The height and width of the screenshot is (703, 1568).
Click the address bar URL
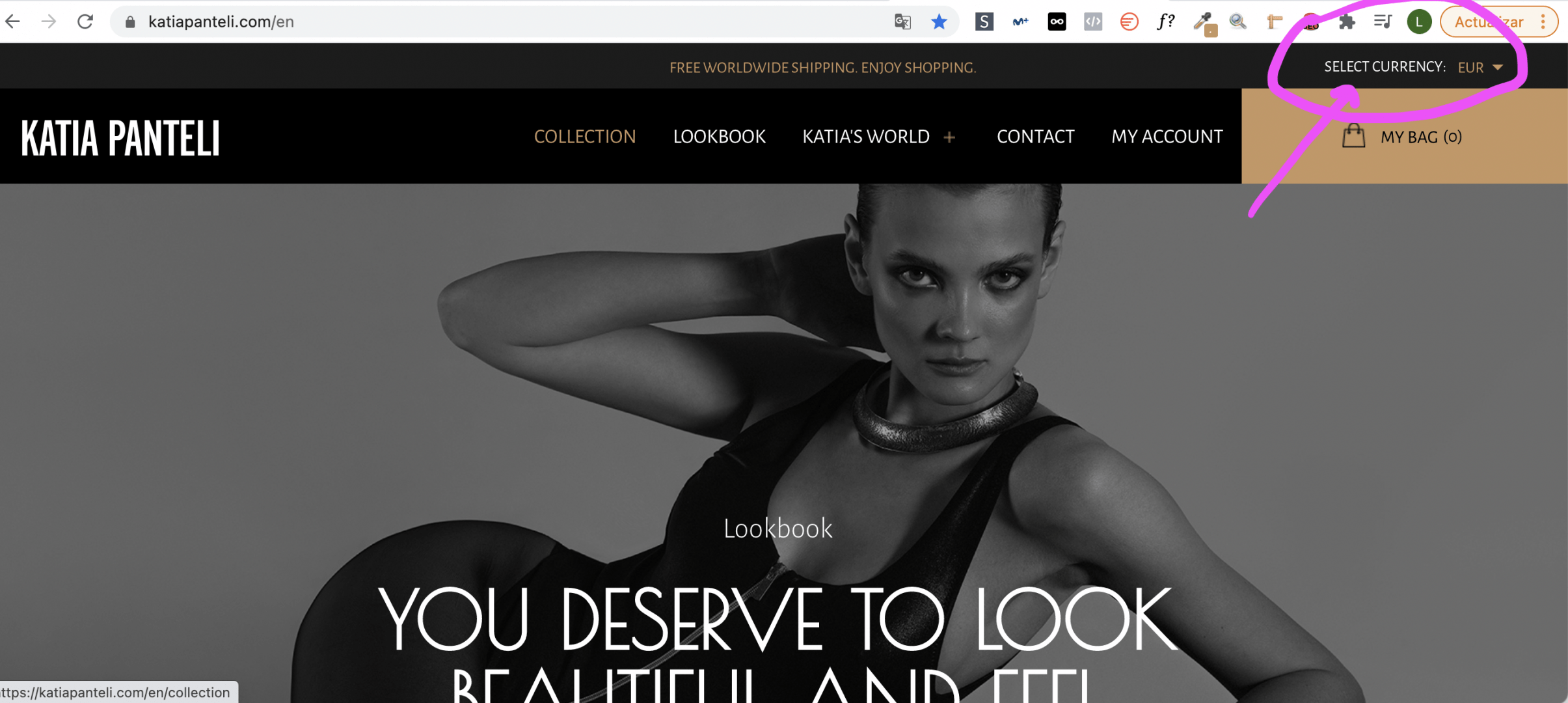pos(221,21)
